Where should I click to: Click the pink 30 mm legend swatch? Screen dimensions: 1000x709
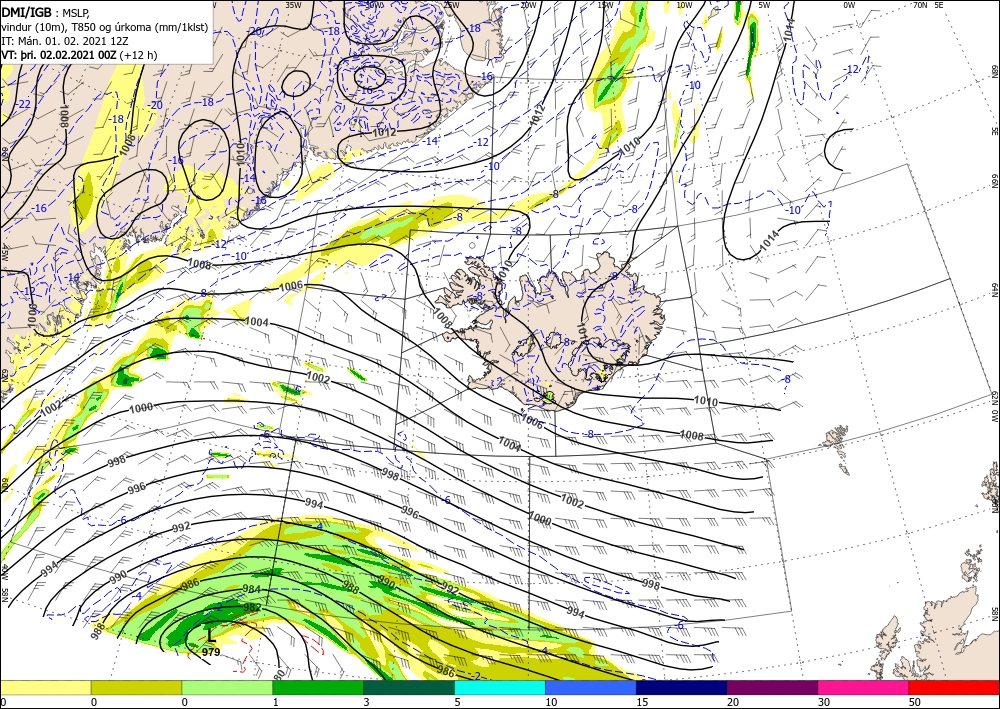click(x=863, y=687)
